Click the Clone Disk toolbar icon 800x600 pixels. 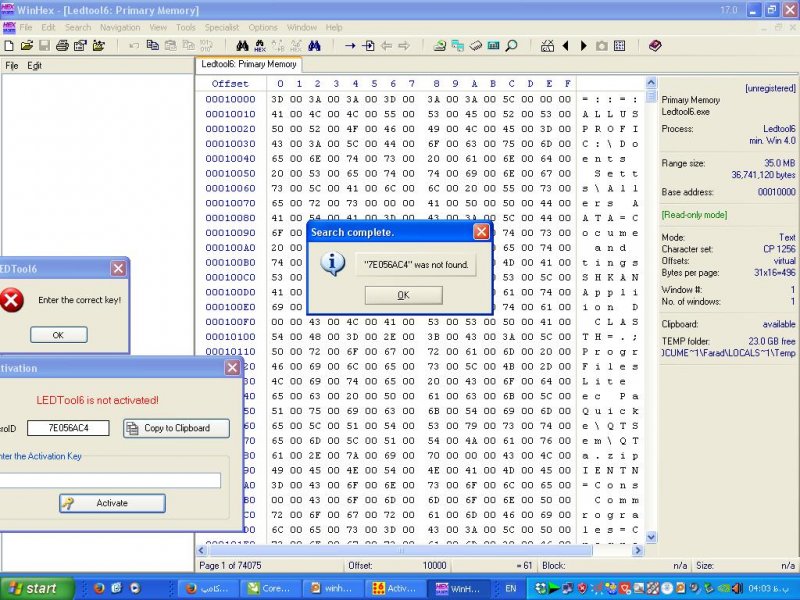point(458,46)
